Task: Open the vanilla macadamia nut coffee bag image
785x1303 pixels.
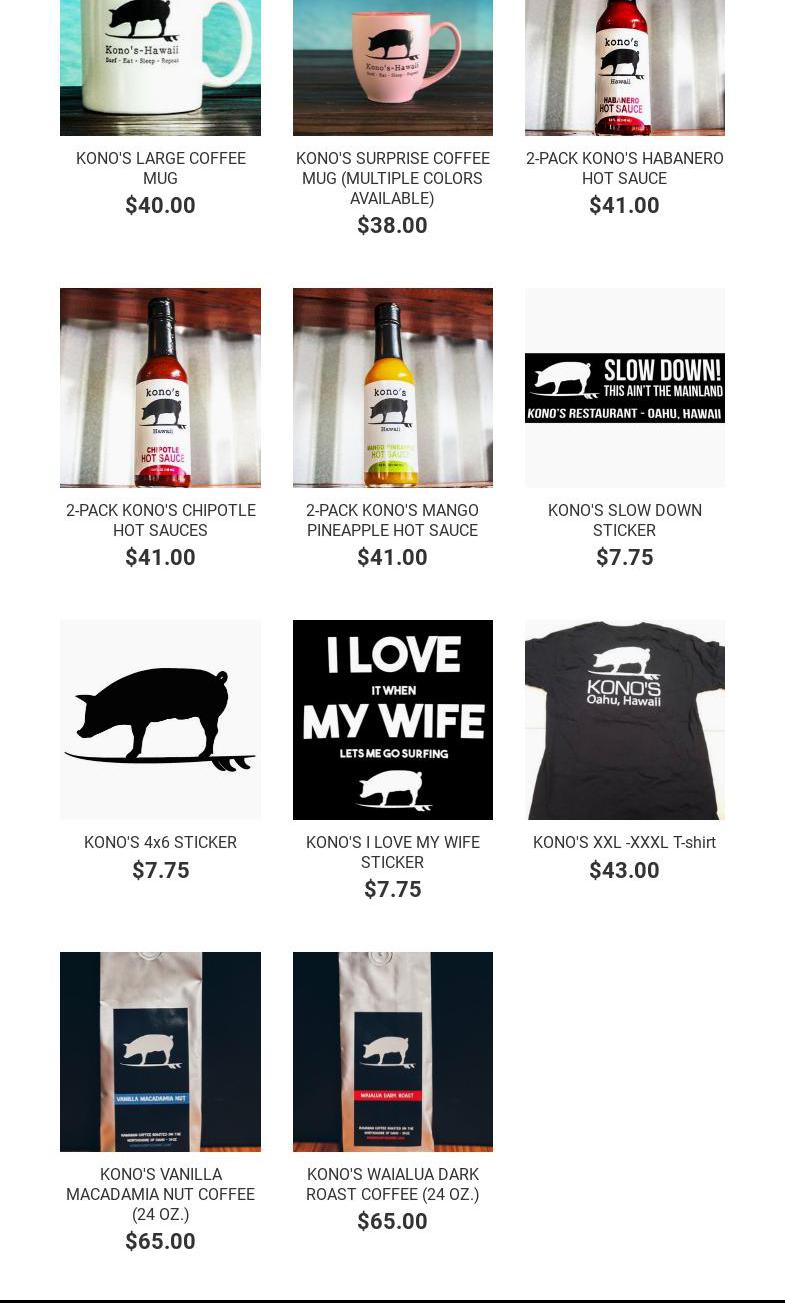Action: pyautogui.click(x=160, y=1052)
